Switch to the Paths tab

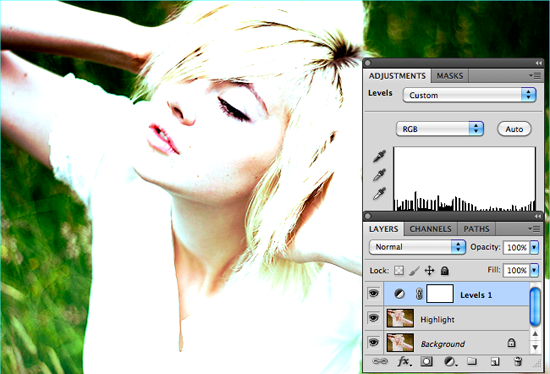point(476,229)
